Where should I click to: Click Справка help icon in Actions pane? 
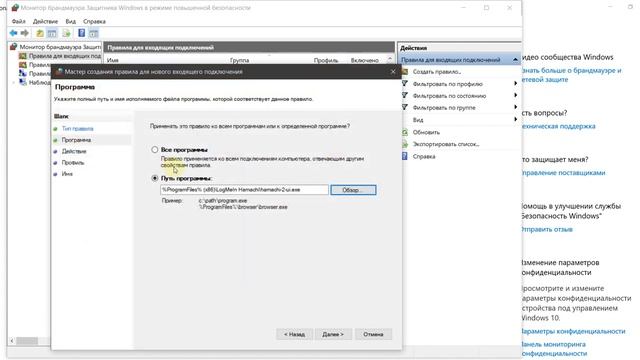pos(405,156)
